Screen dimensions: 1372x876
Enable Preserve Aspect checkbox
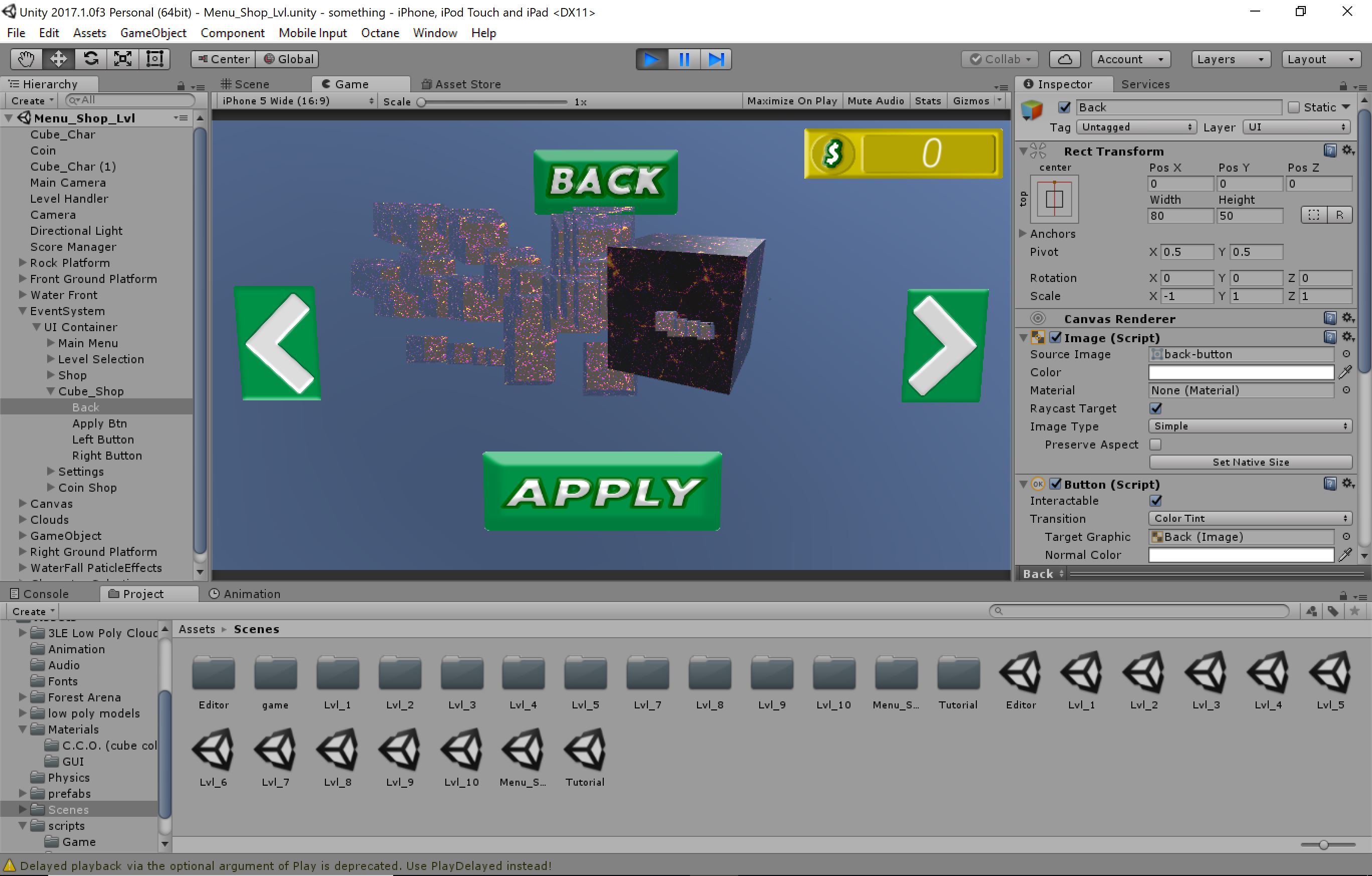click(x=1155, y=444)
